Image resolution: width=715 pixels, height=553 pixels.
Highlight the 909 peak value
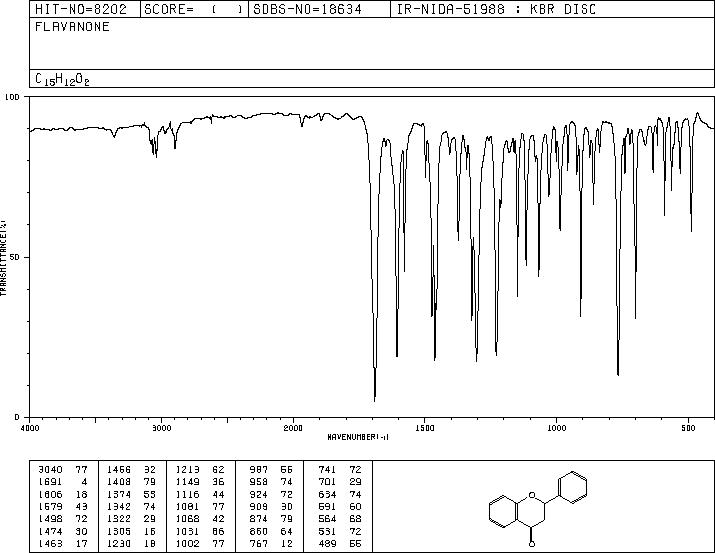(x=259, y=506)
